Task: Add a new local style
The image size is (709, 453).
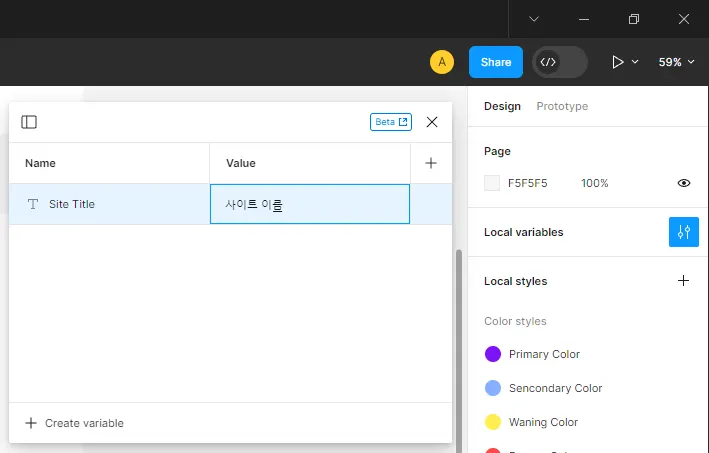Action: point(684,281)
